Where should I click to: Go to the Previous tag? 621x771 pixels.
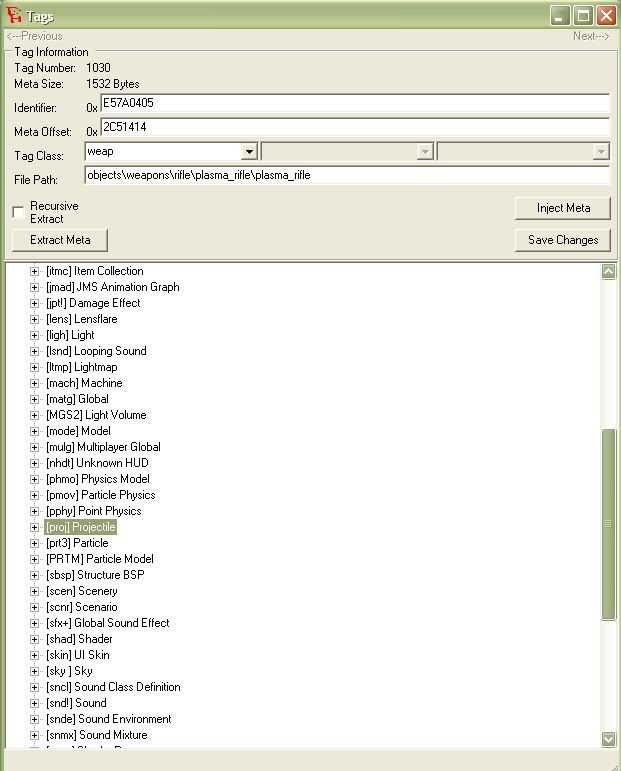pos(34,36)
